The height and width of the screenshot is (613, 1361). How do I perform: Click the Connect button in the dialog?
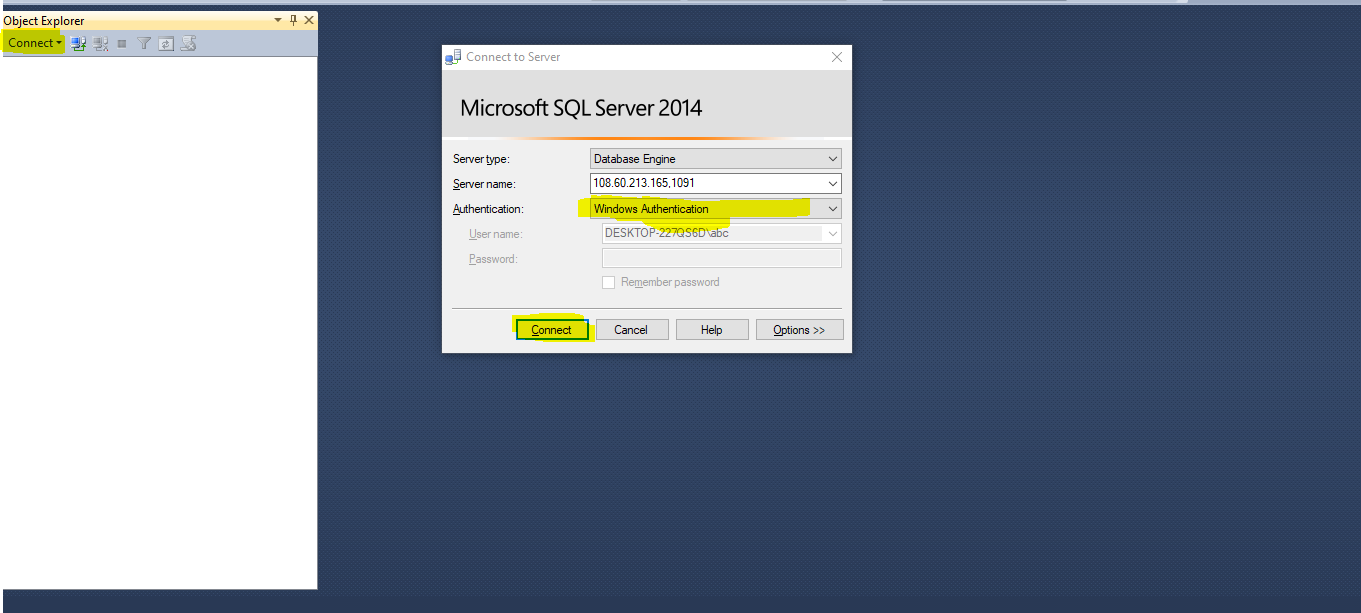[x=551, y=330]
